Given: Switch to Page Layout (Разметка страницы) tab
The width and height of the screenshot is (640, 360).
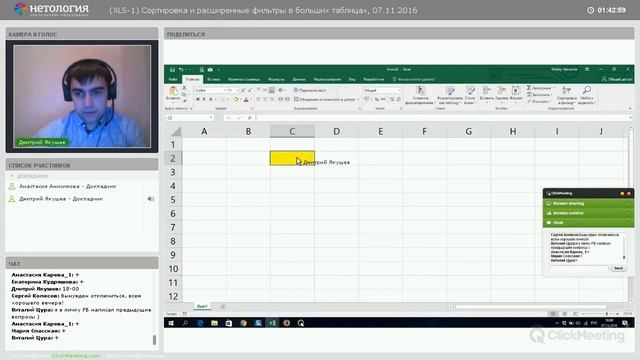Looking at the screenshot, I should tap(244, 79).
